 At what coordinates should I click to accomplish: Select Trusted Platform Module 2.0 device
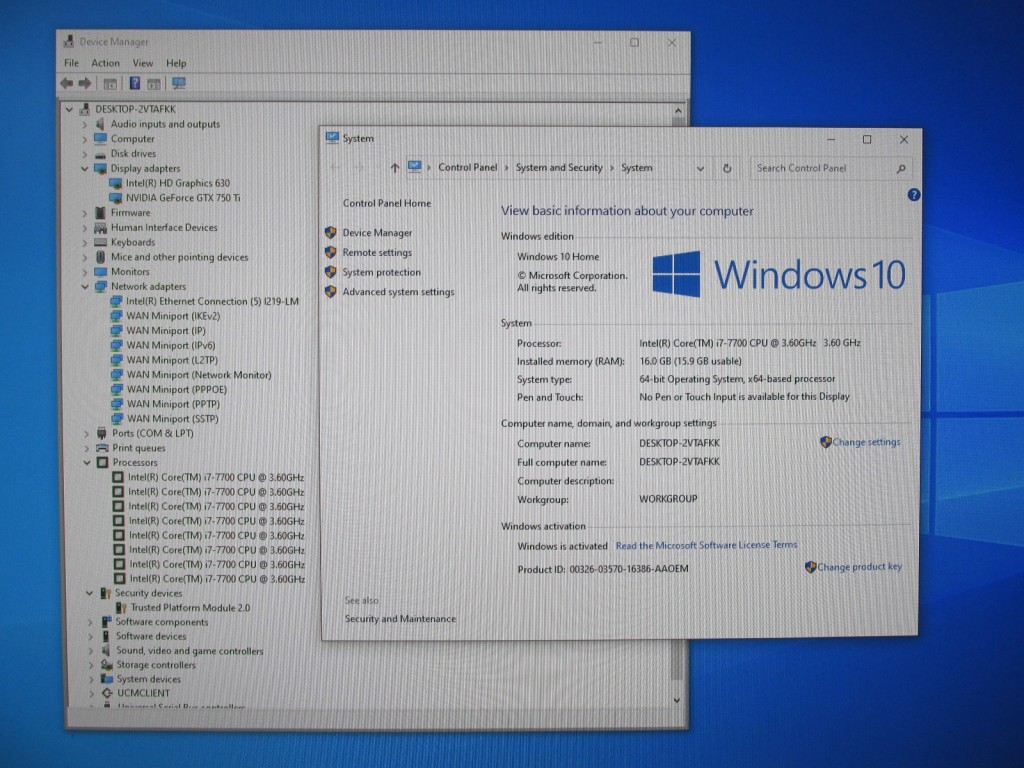190,607
